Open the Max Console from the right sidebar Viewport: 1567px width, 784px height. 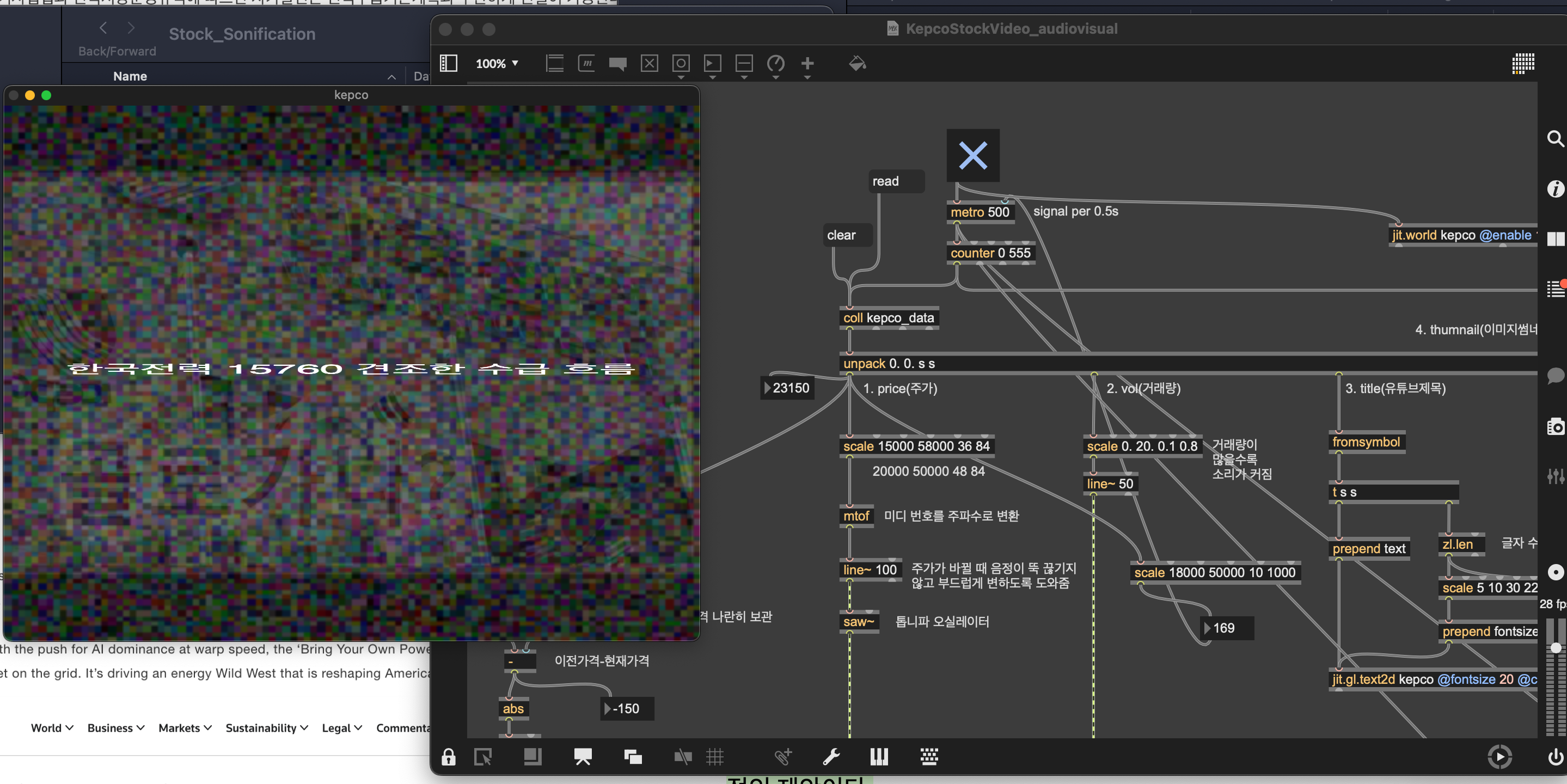click(1556, 289)
